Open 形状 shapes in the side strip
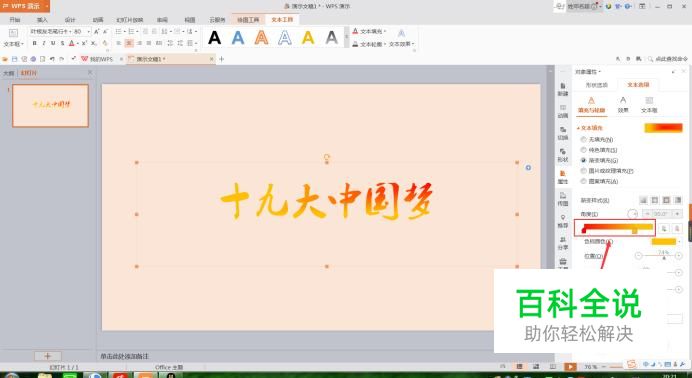This screenshot has width=692, height=378. pos(563,155)
